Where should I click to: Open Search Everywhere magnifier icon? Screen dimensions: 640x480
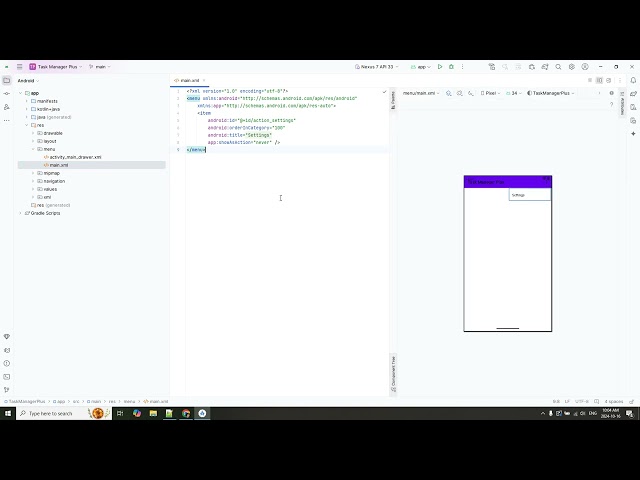pyautogui.click(x=558, y=67)
